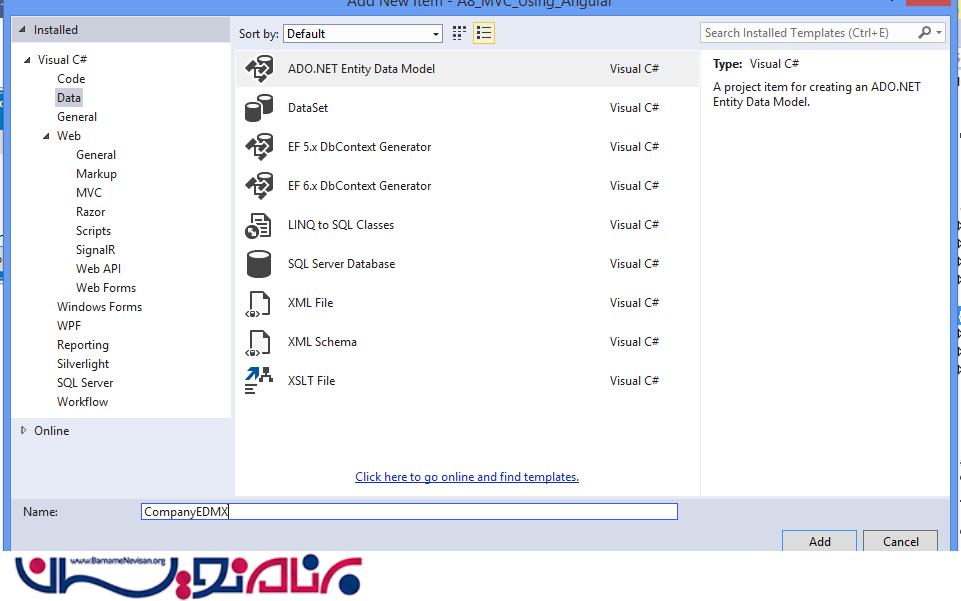The image size is (961, 601).
Task: Select General under Web
Action: pyautogui.click(x=96, y=154)
